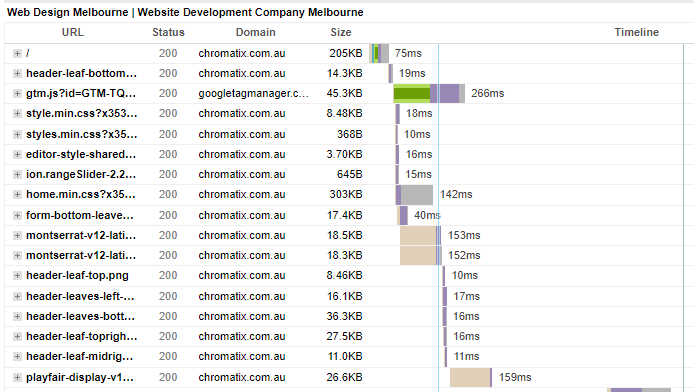Sort by the Domain column header

[x=255, y=32]
